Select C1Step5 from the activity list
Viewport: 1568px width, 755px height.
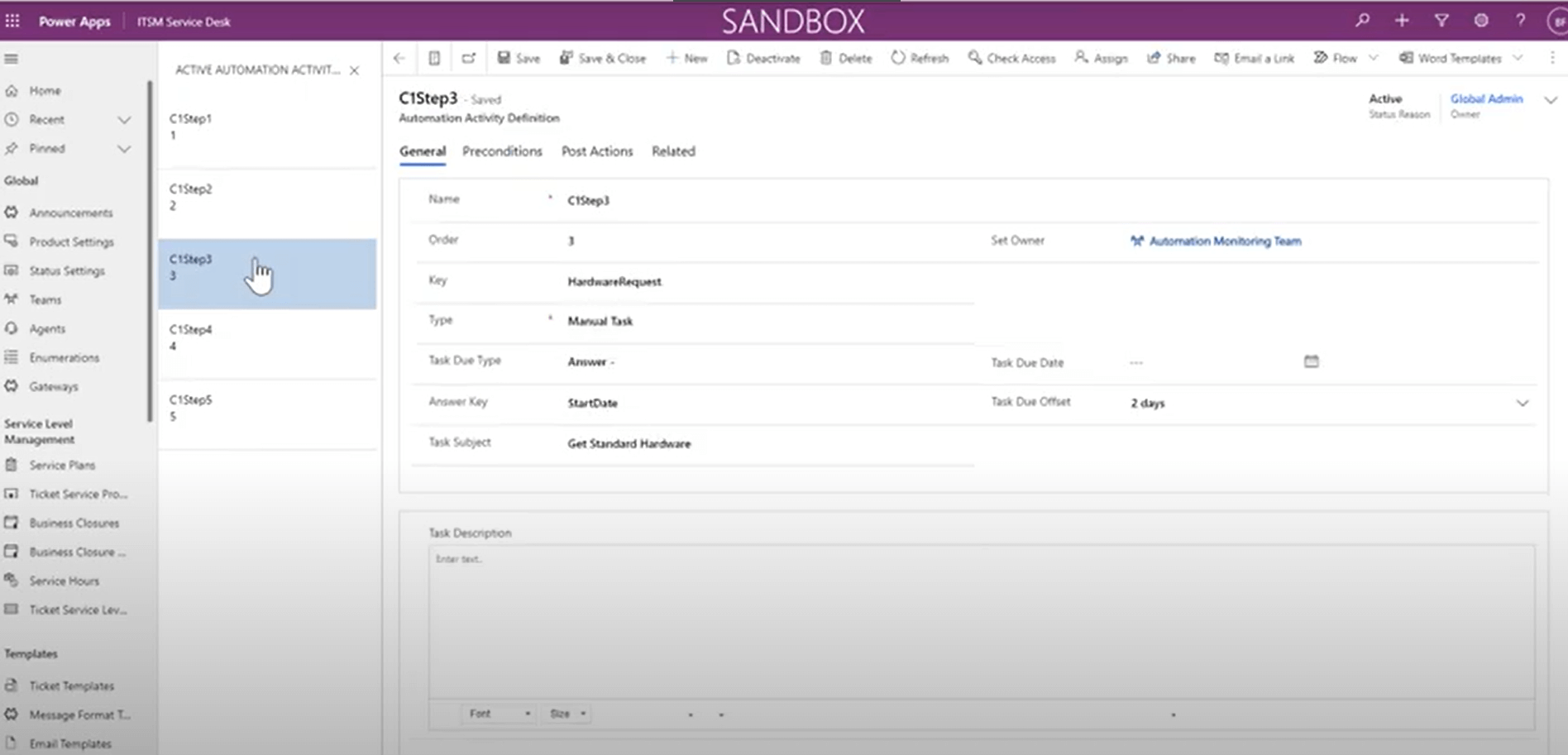pos(248,408)
